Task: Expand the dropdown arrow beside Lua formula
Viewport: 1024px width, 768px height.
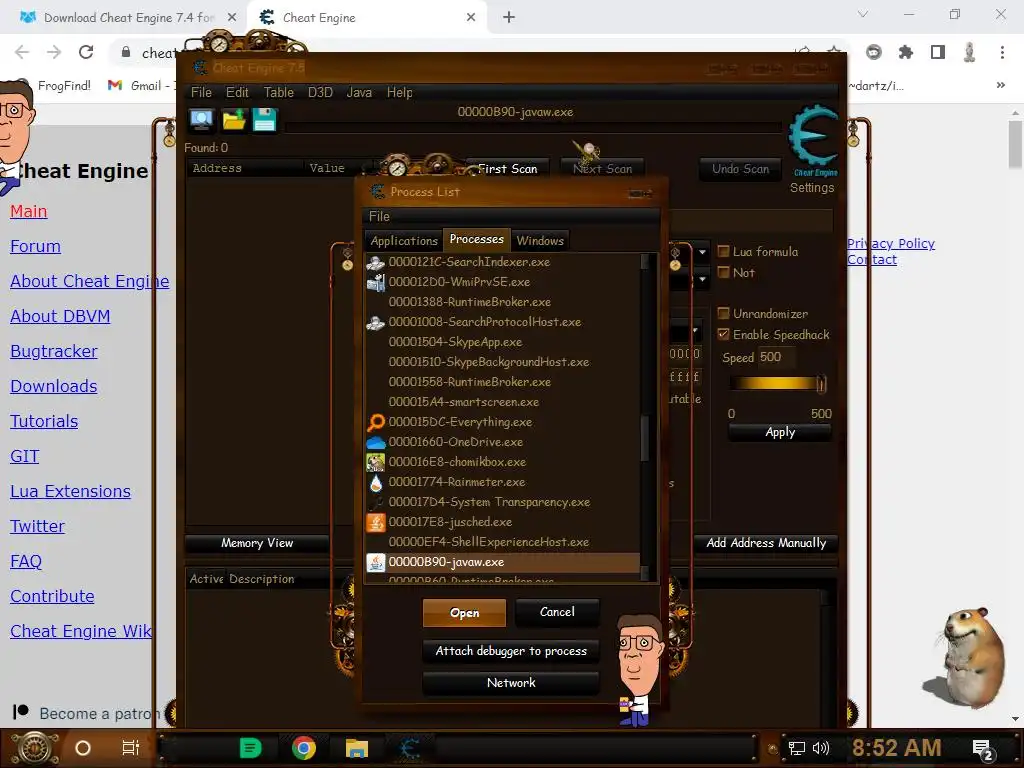Action: [702, 252]
